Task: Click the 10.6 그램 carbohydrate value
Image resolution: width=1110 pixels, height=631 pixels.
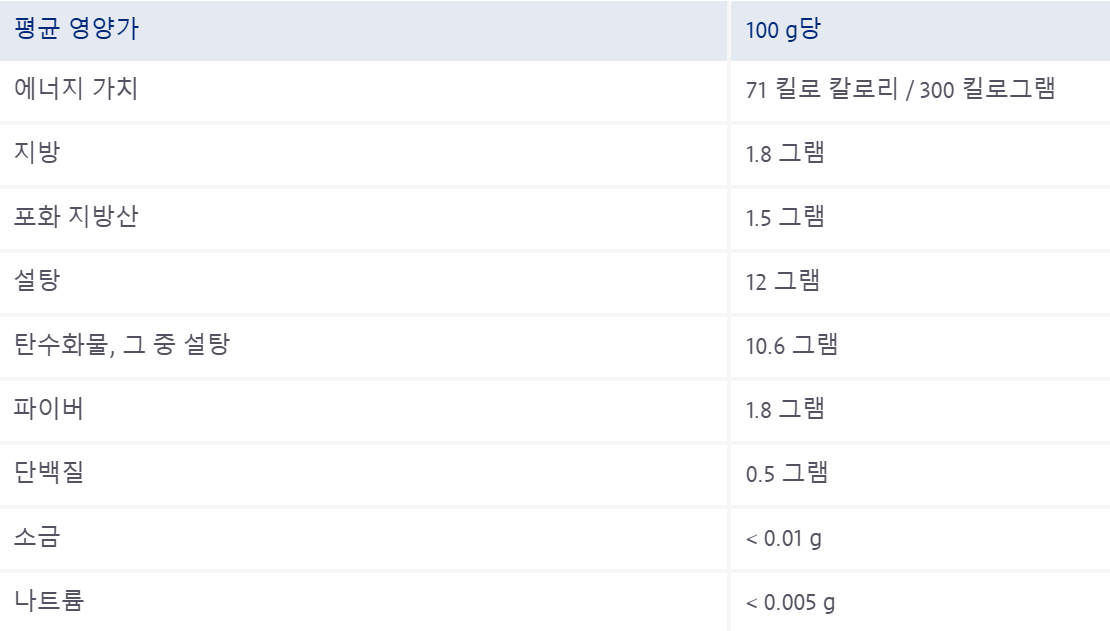Action: click(792, 345)
